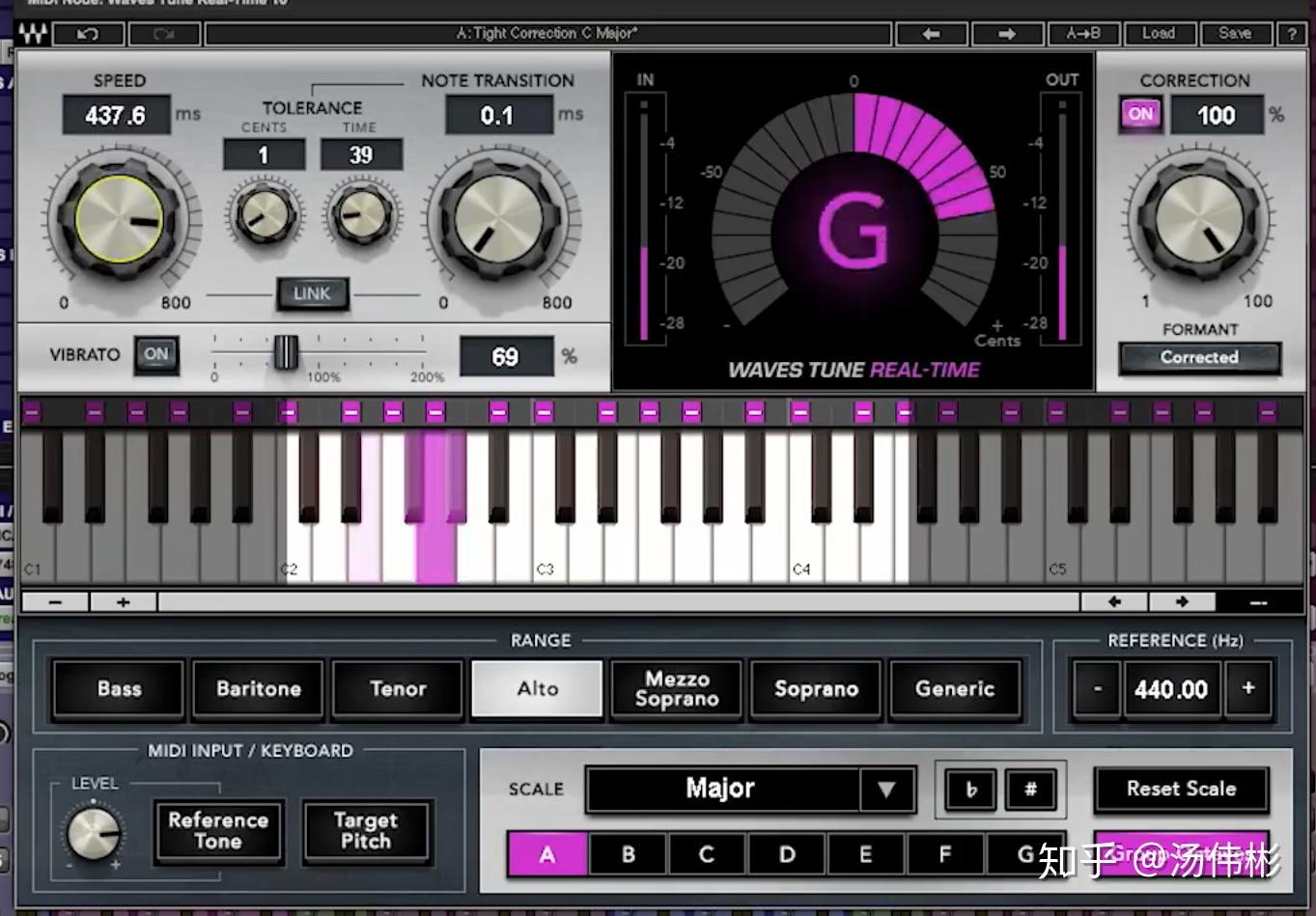Toggle the Correction ON switch
This screenshot has width=1316, height=916.
1140,114
